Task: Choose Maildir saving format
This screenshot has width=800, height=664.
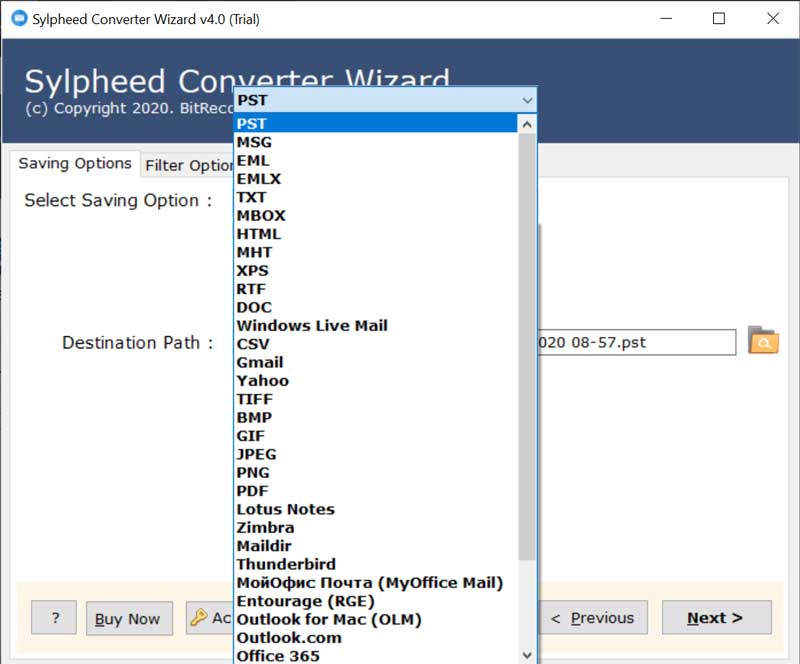Action: pyautogui.click(x=376, y=546)
